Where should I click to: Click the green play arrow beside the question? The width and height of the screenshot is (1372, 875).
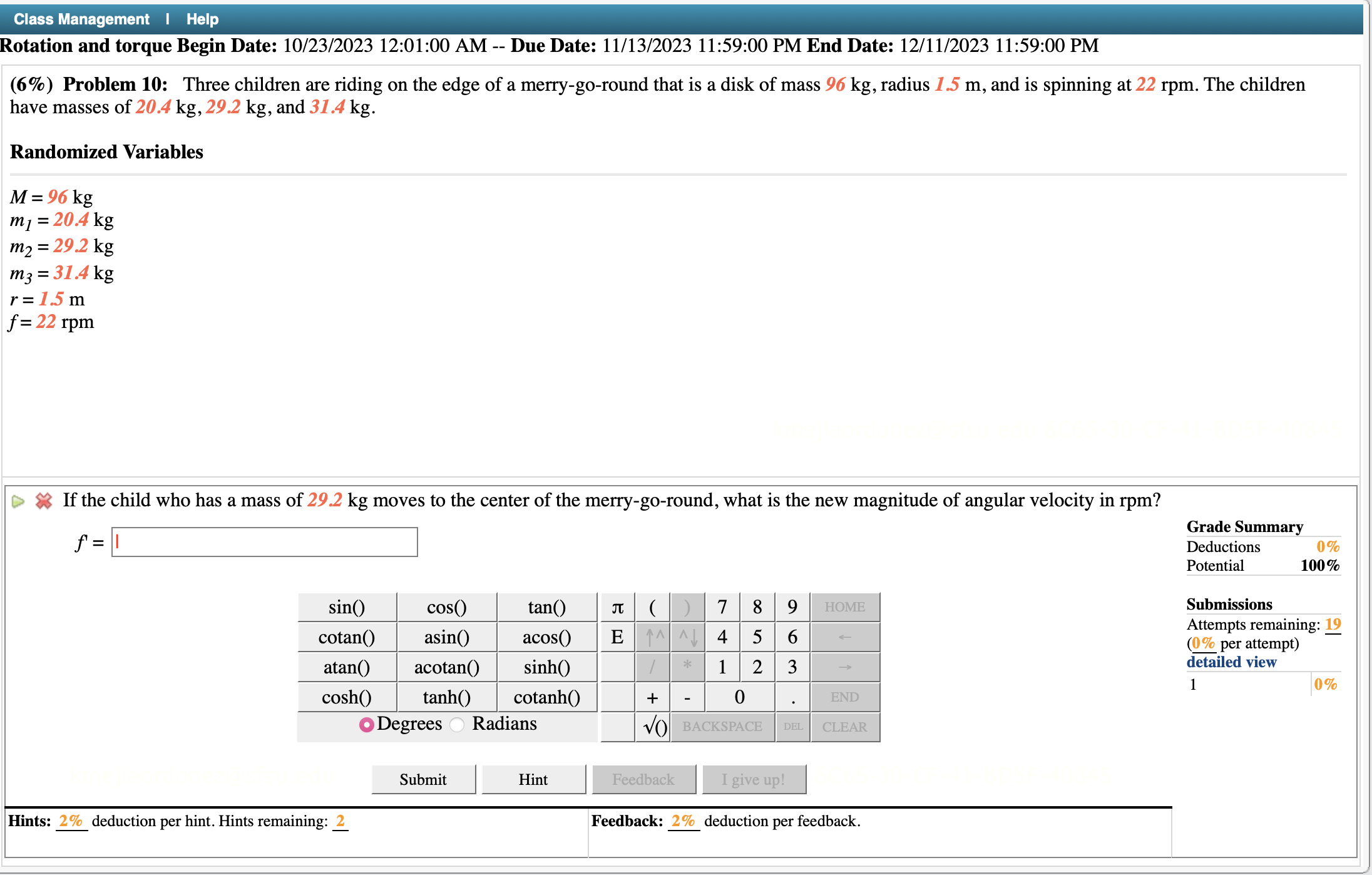pyautogui.click(x=18, y=501)
